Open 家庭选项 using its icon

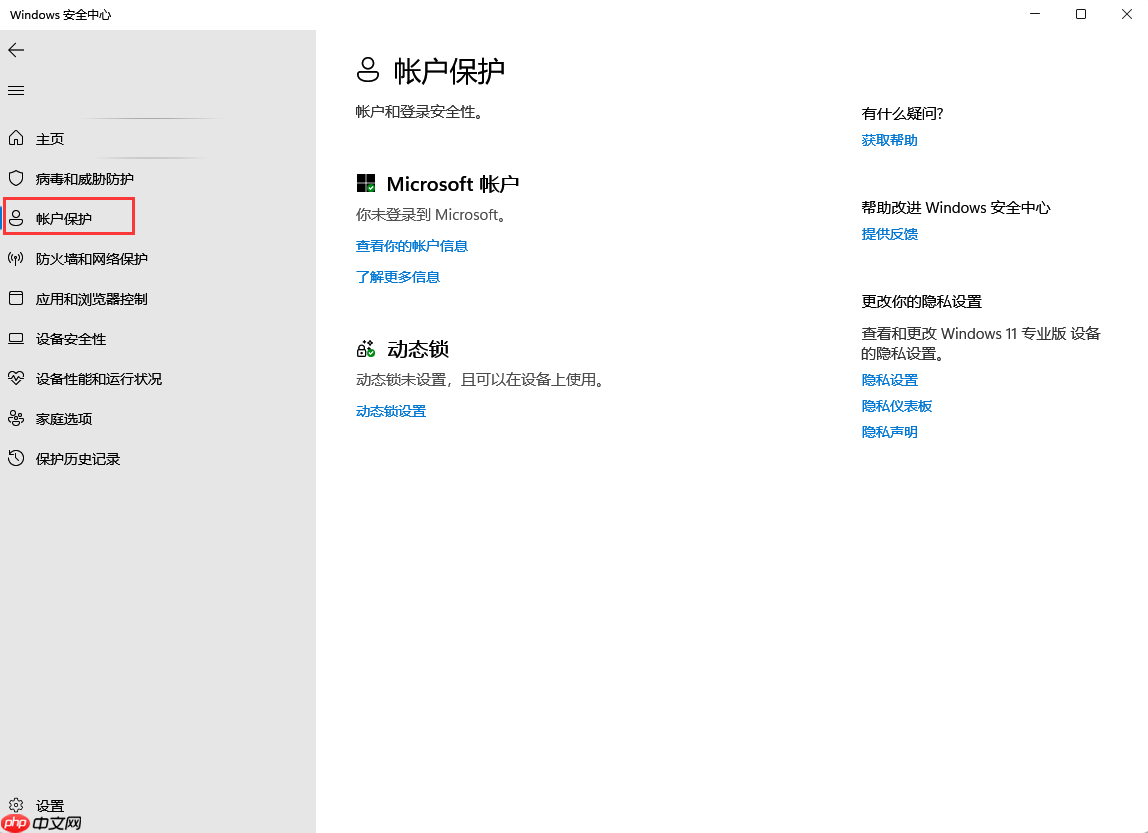click(15, 418)
